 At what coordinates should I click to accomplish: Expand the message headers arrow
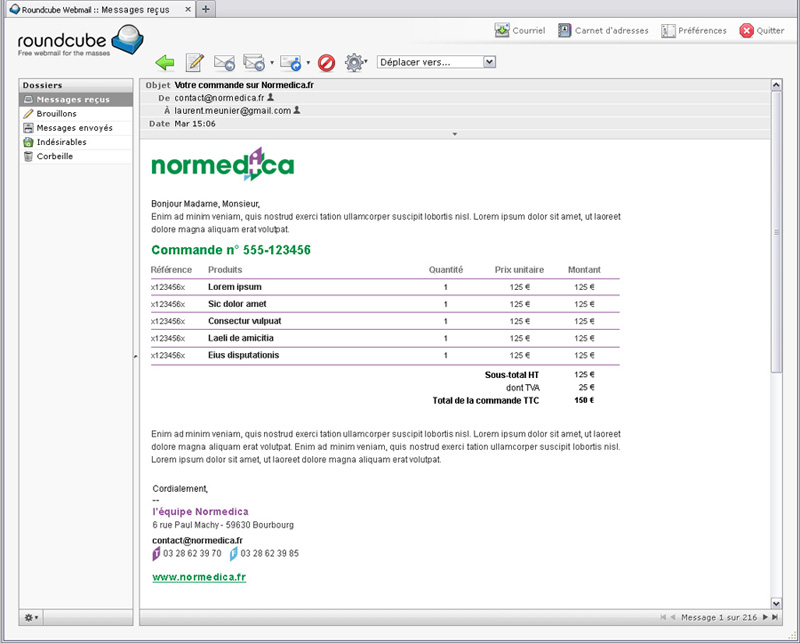[455, 134]
